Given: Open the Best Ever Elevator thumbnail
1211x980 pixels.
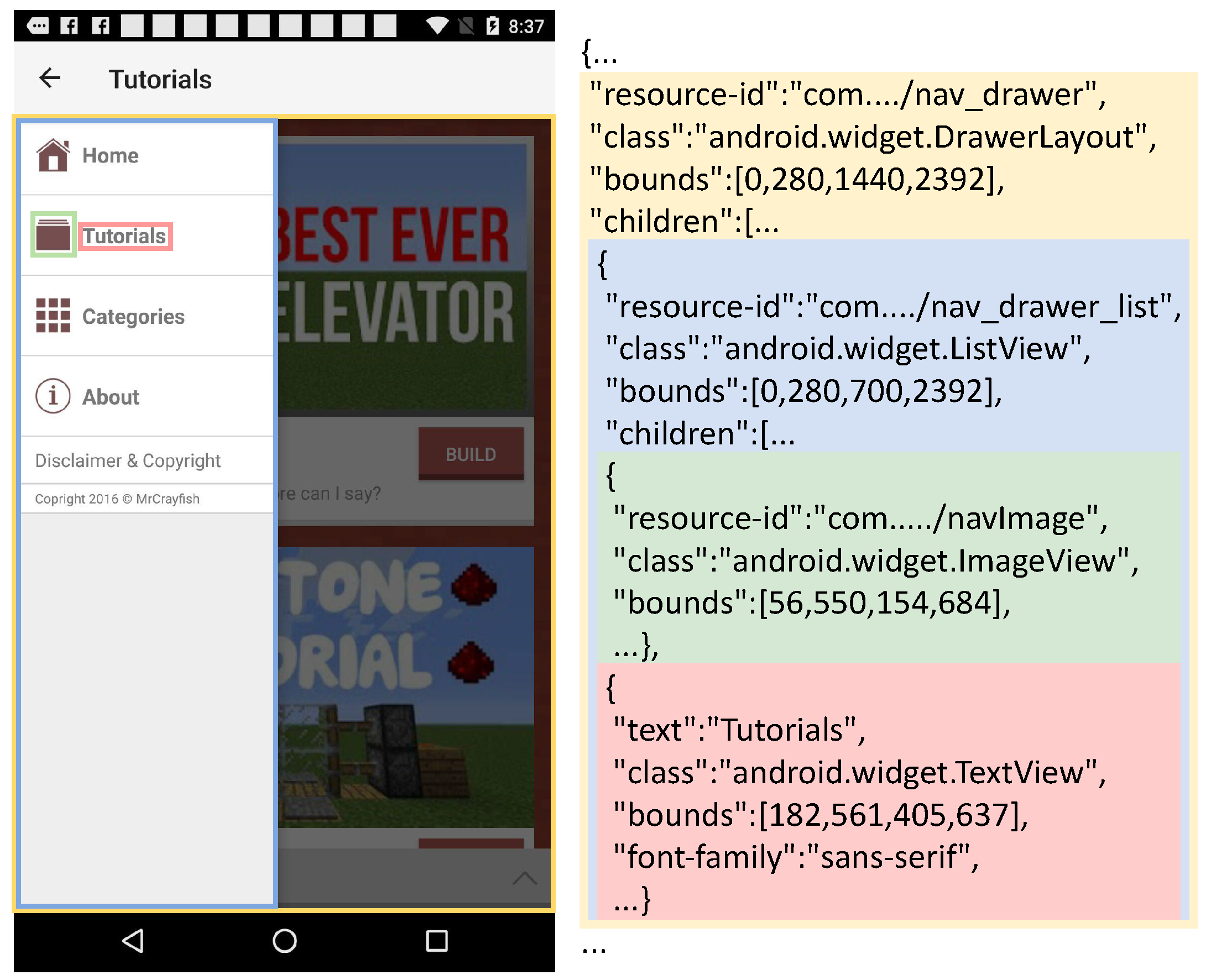Looking at the screenshot, I should [404, 276].
